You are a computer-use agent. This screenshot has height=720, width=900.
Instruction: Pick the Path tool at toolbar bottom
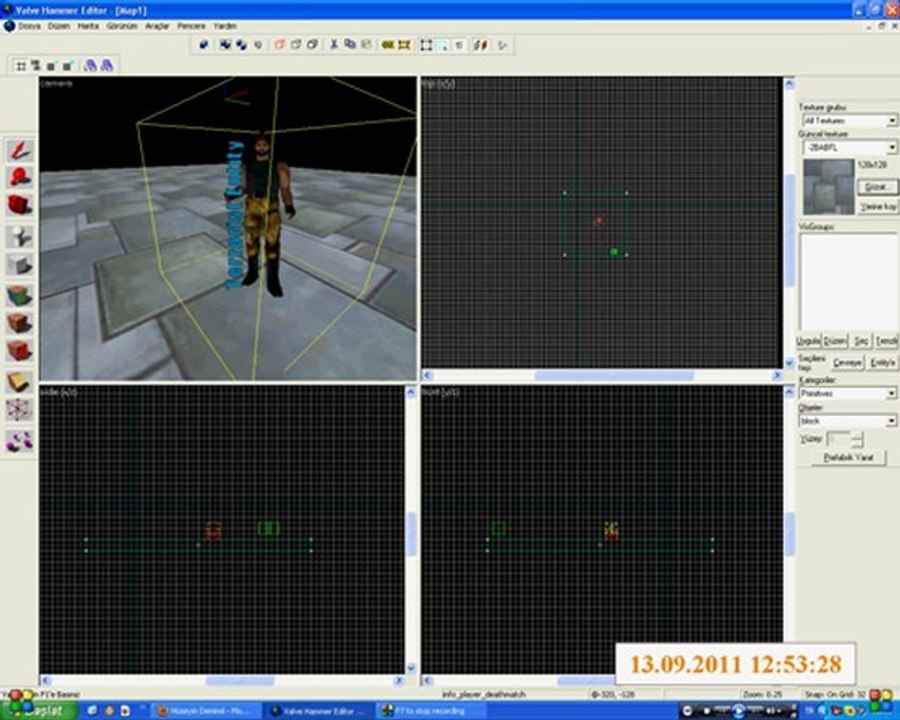pyautogui.click(x=20, y=441)
